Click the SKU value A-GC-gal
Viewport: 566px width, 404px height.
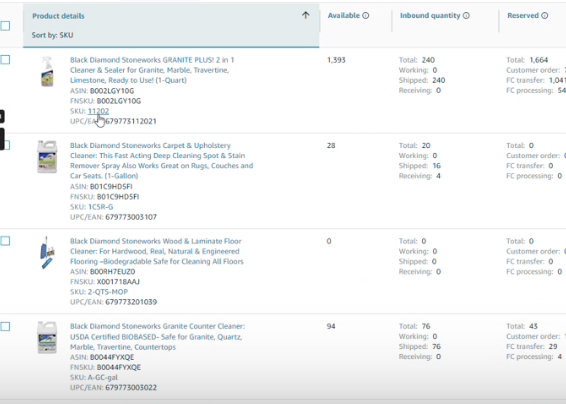point(103,377)
